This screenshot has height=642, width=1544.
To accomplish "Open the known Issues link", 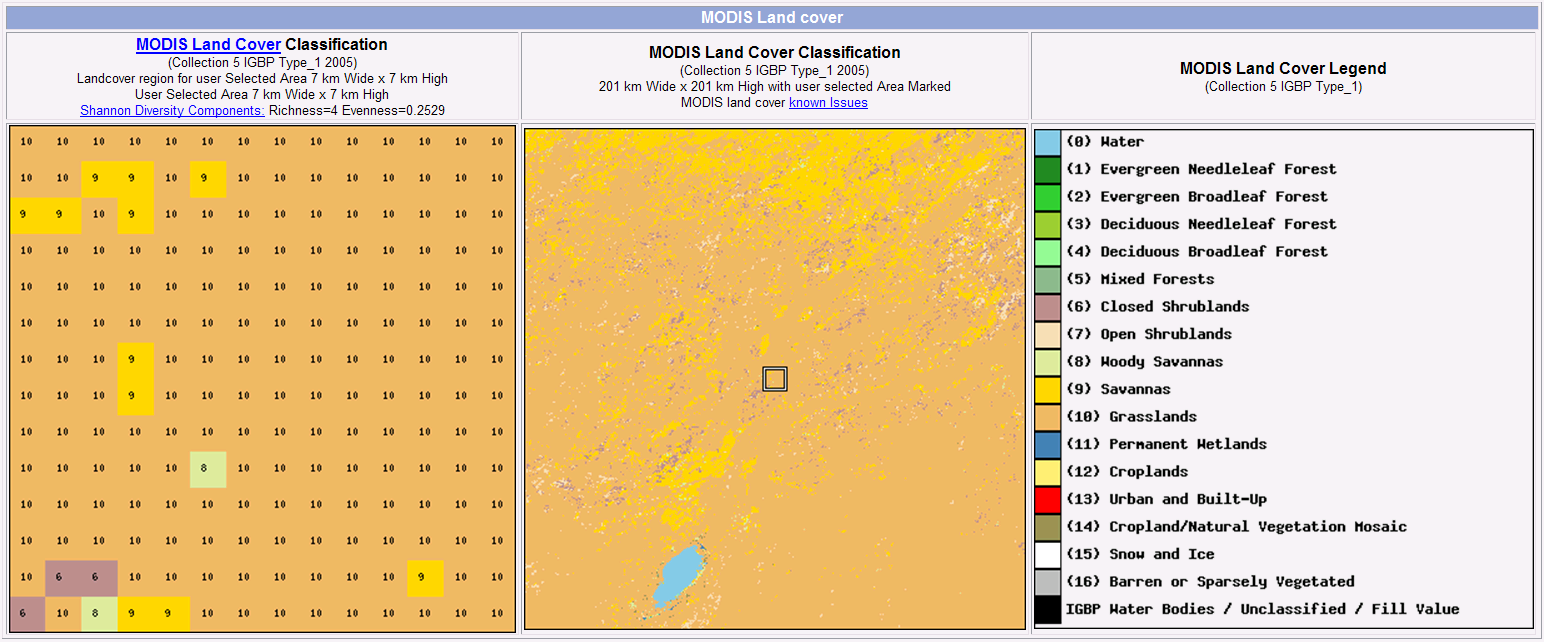I will [x=828, y=102].
